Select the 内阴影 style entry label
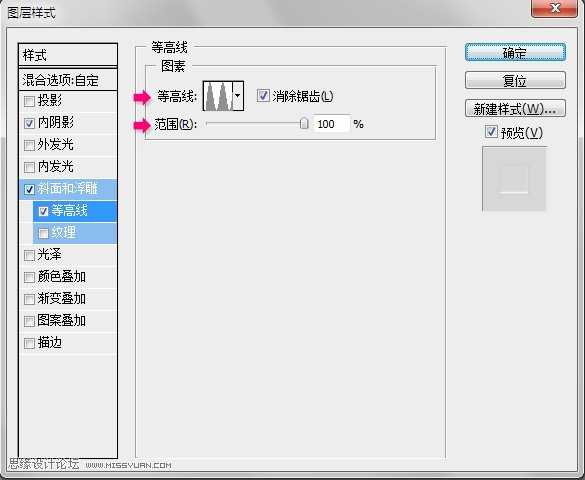Viewport: 585px width, 480px height. tap(56, 122)
